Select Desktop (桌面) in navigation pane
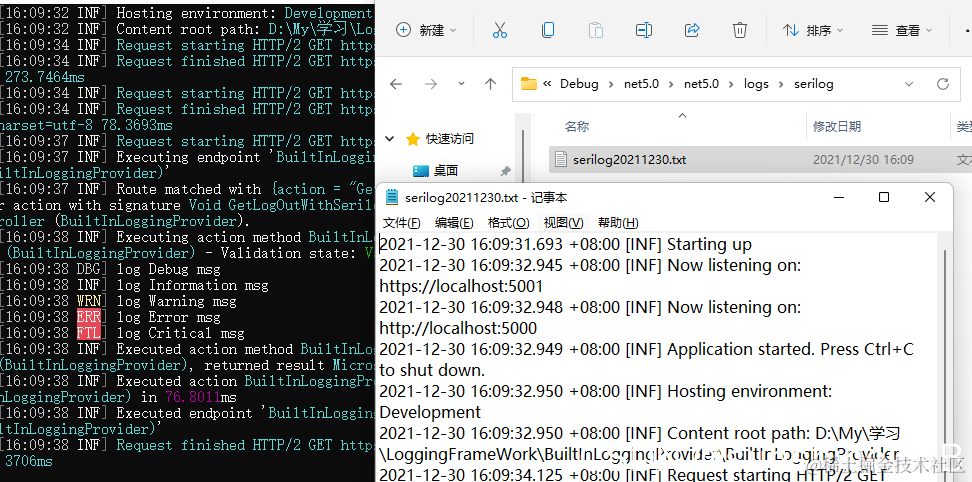Image resolution: width=972 pixels, height=482 pixels. [446, 170]
